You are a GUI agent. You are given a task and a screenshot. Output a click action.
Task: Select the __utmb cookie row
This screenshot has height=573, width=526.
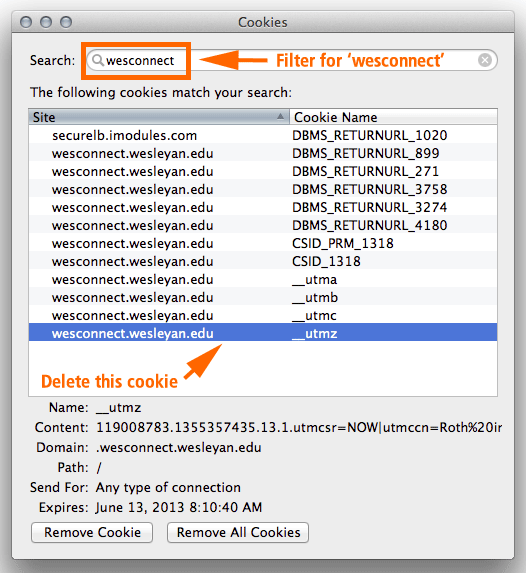coord(263,297)
